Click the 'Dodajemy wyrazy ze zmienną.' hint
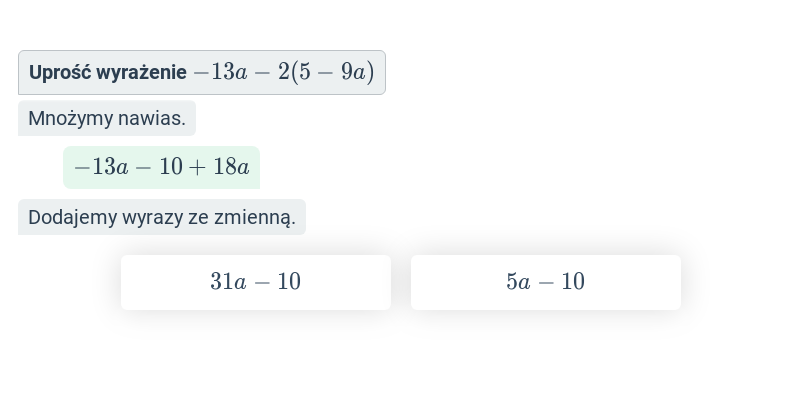 [162, 217]
